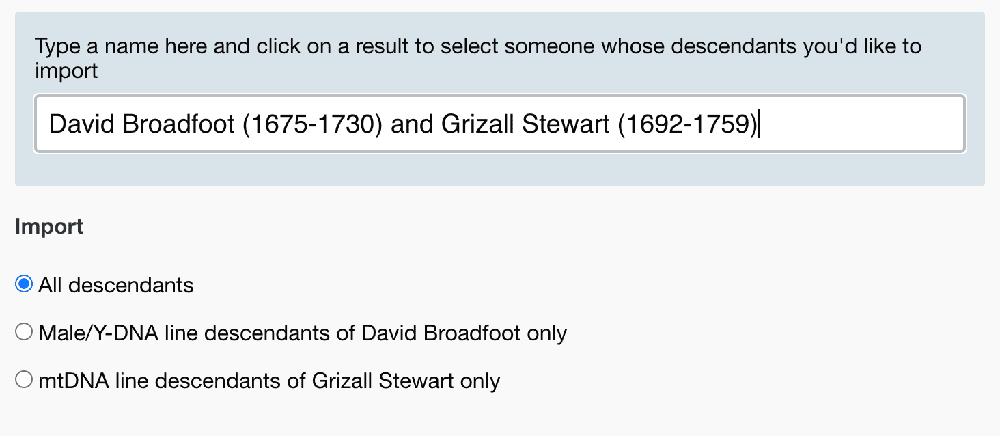Click the 'All descendants' option label
Screen dimensions: 1000x436
tap(116, 285)
